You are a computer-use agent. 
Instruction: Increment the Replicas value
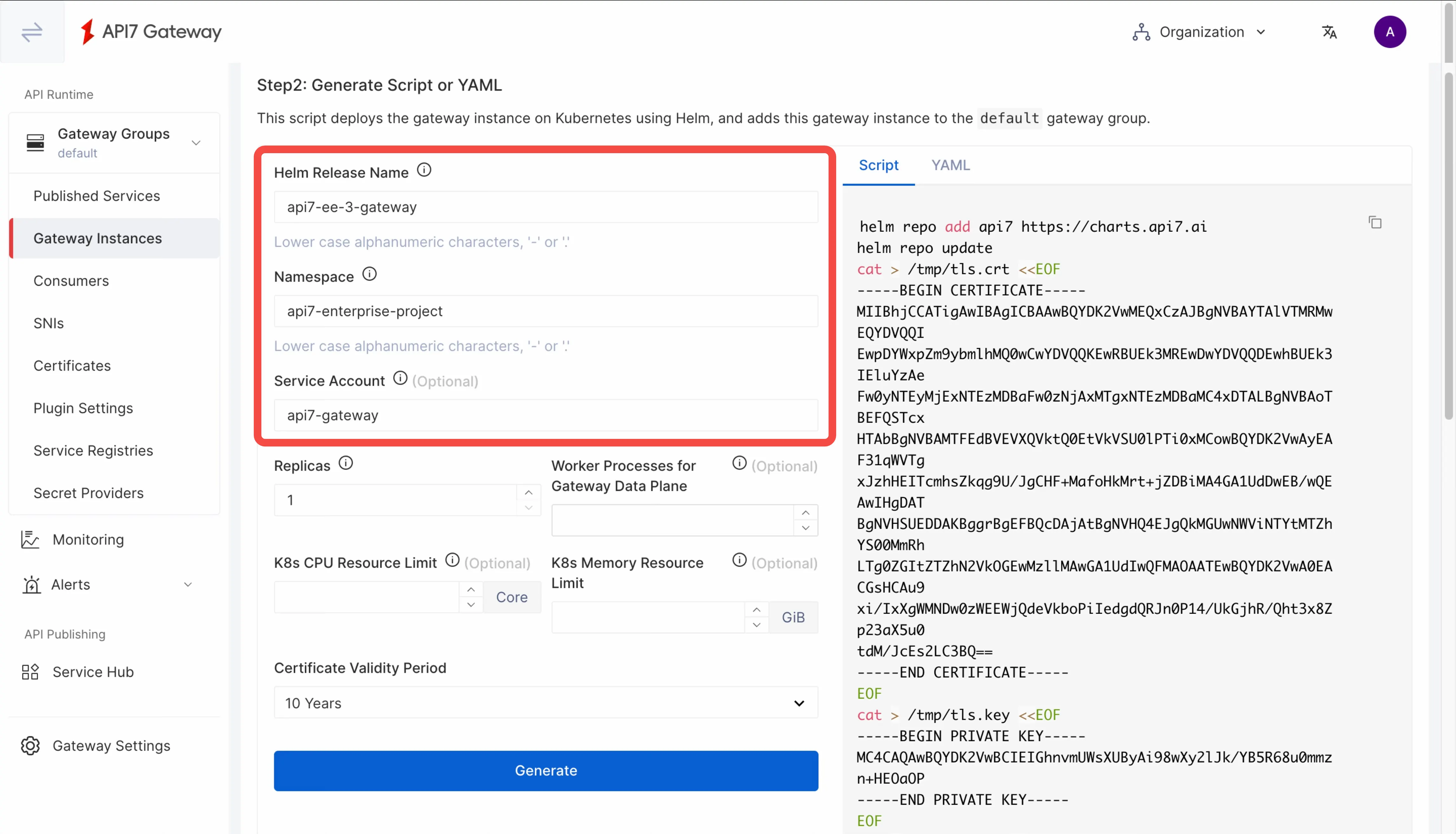point(528,492)
